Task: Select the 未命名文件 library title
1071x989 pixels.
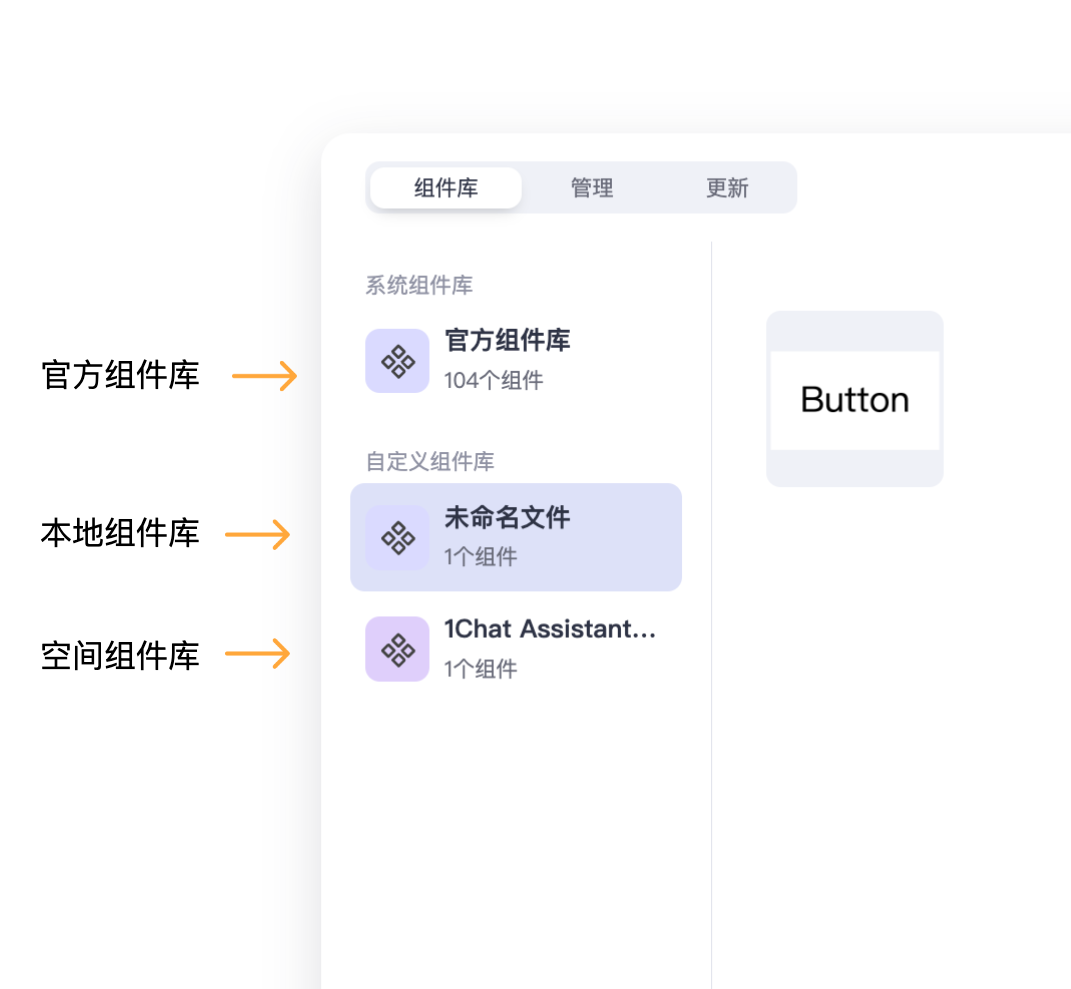Action: (507, 518)
